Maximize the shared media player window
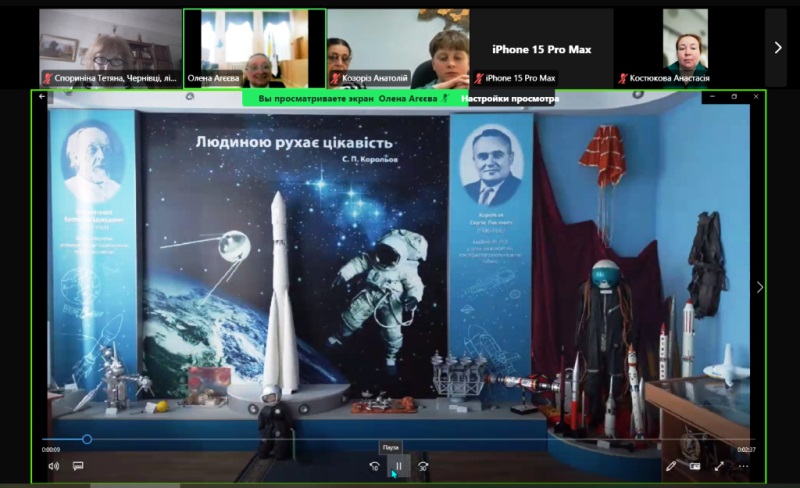Screen dimensions: 800x488 [734, 97]
